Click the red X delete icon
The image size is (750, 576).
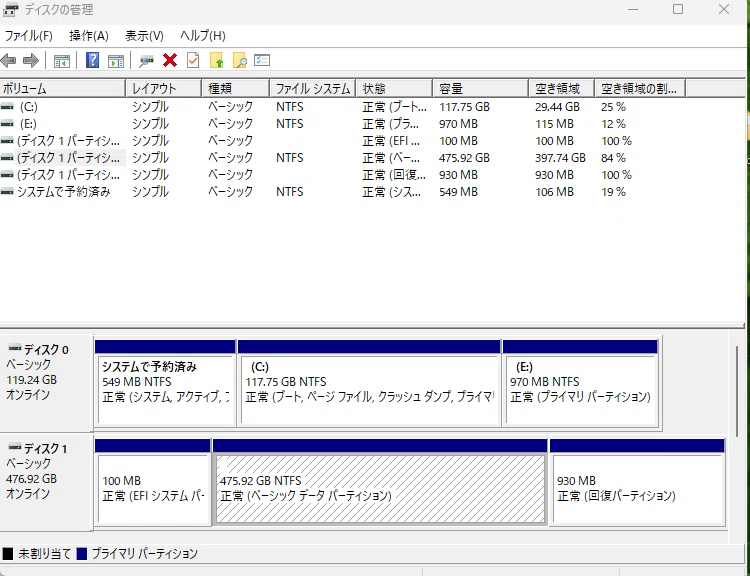click(x=170, y=60)
